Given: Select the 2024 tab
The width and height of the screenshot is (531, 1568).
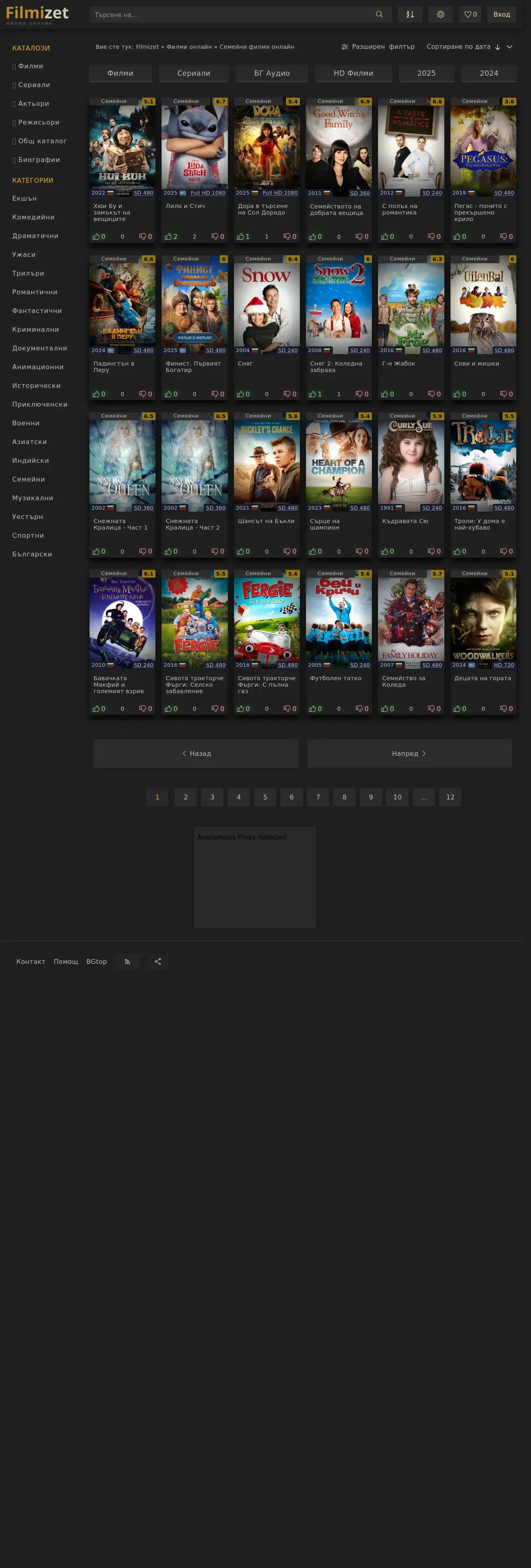Looking at the screenshot, I should tap(489, 73).
